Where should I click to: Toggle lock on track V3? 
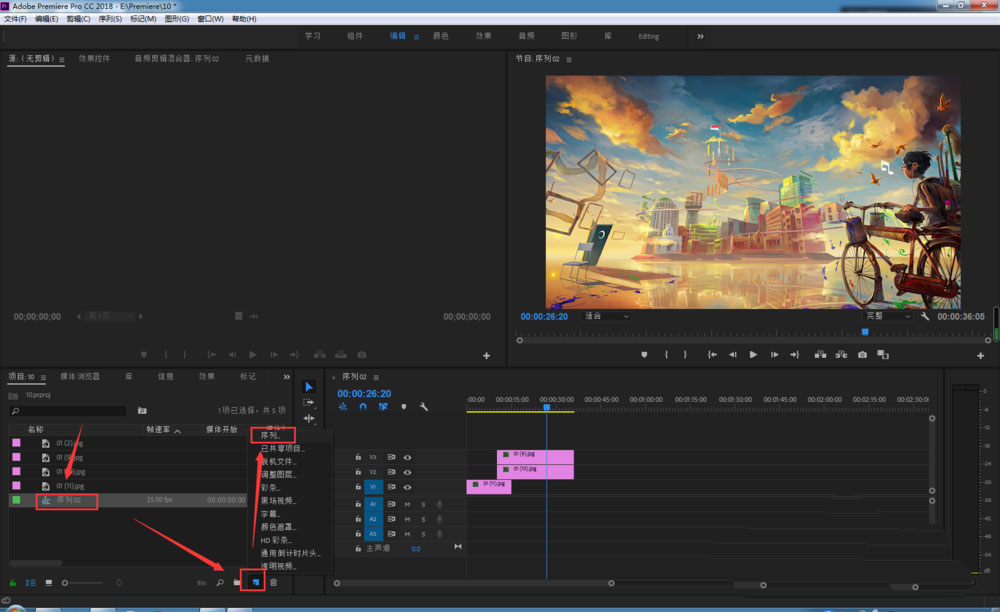point(358,457)
